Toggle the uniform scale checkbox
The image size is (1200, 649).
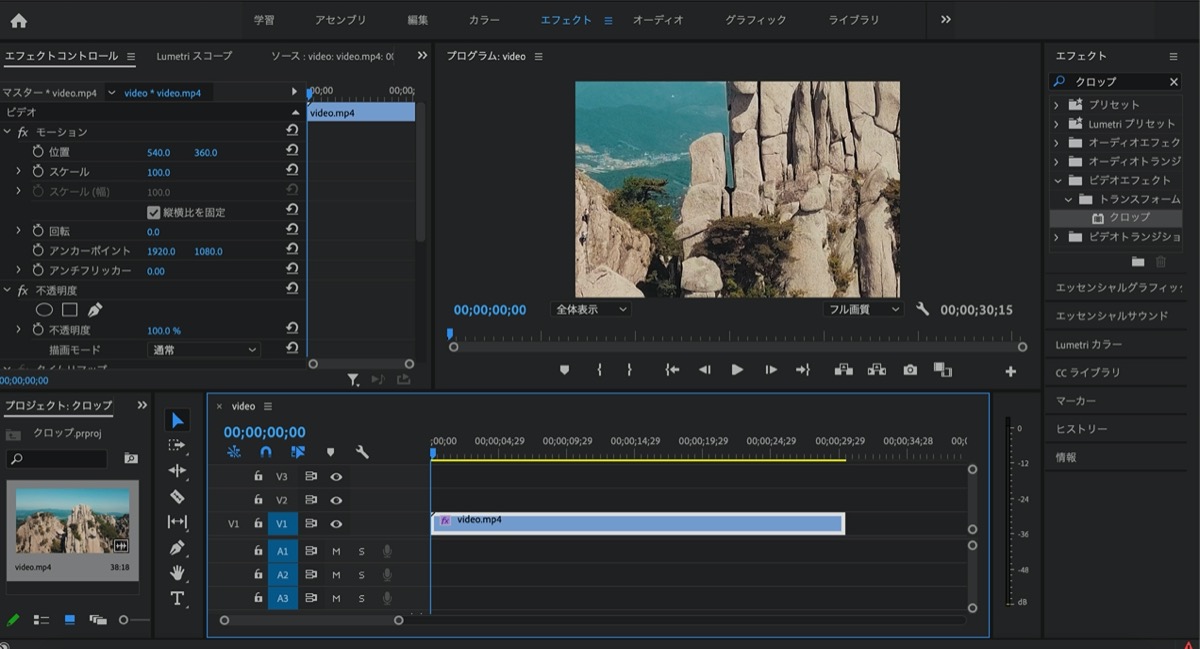click(153, 212)
